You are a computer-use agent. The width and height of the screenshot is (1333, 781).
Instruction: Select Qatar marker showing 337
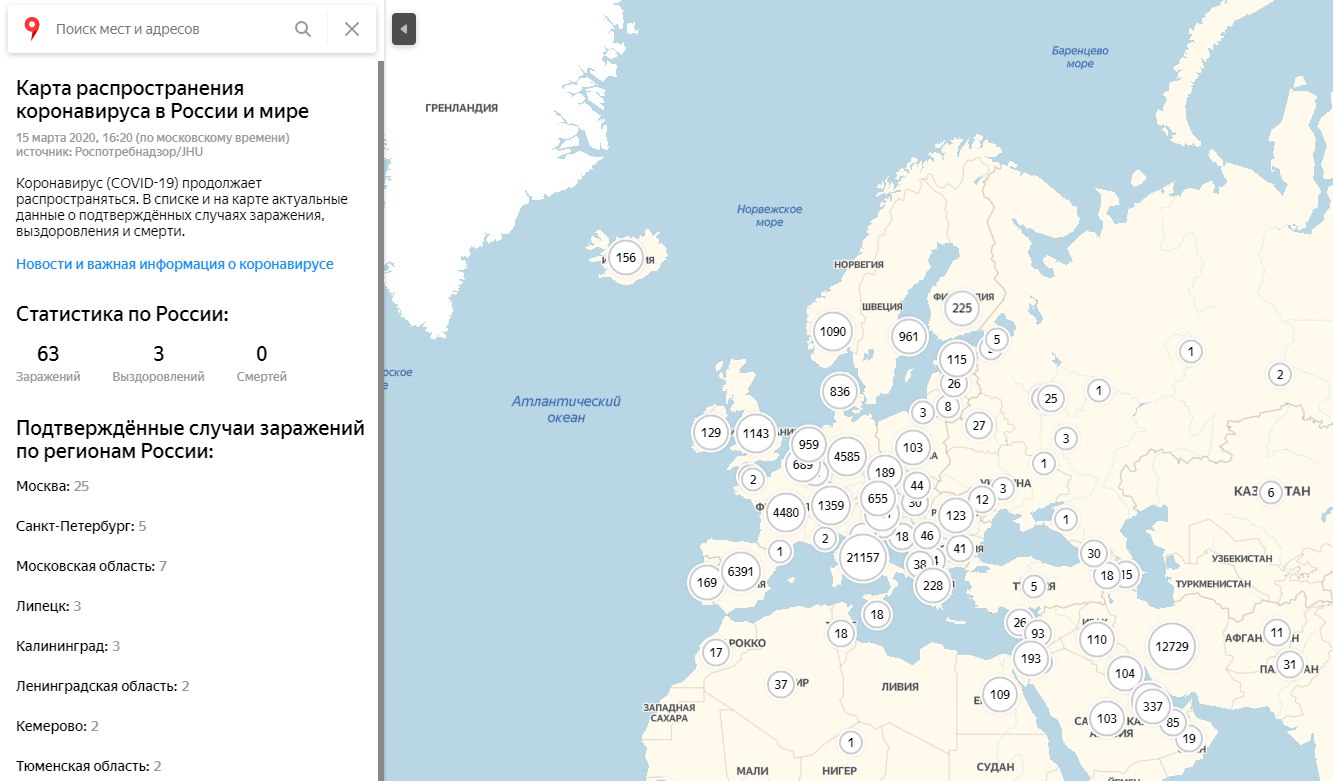(1153, 706)
